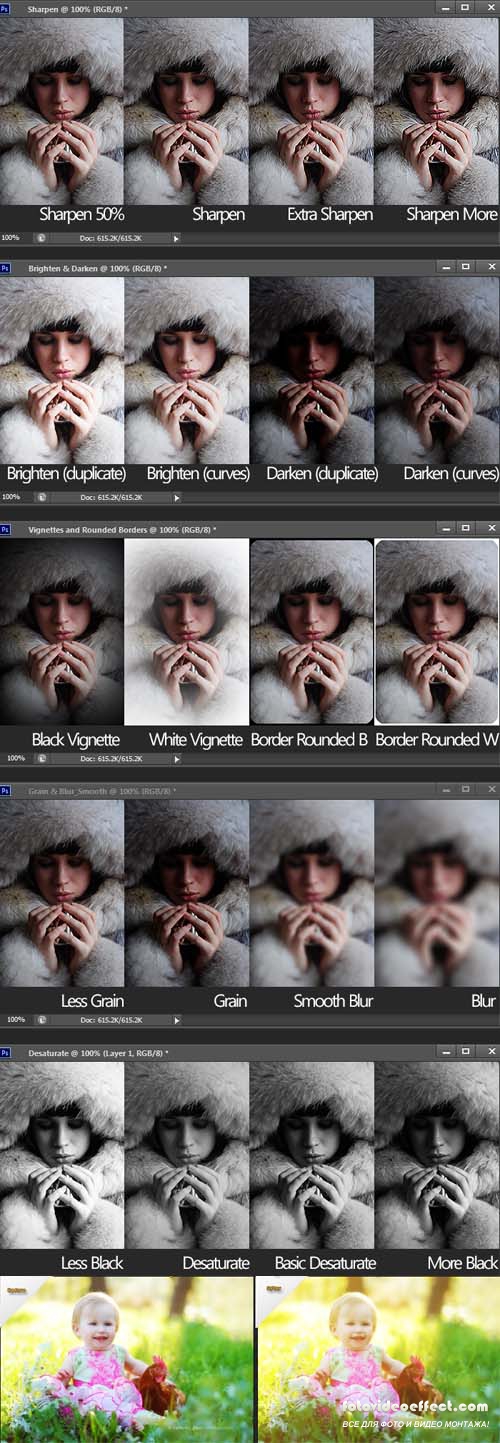The image size is (500, 1443).
Task: Click status bar preview icon in Sharpen window
Action: click(x=41, y=238)
